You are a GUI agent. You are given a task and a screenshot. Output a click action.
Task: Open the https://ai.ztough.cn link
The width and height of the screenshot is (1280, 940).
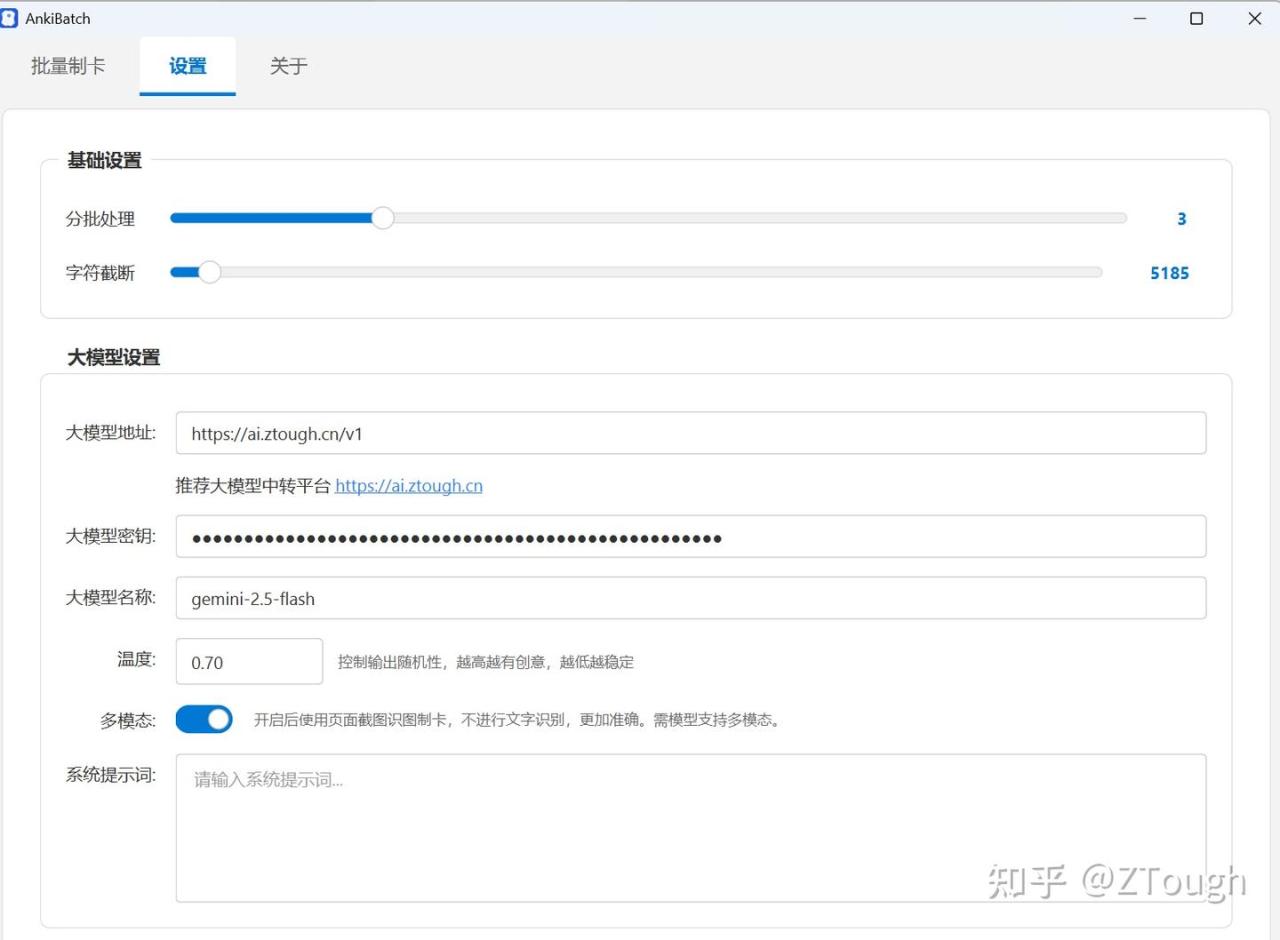(x=409, y=486)
